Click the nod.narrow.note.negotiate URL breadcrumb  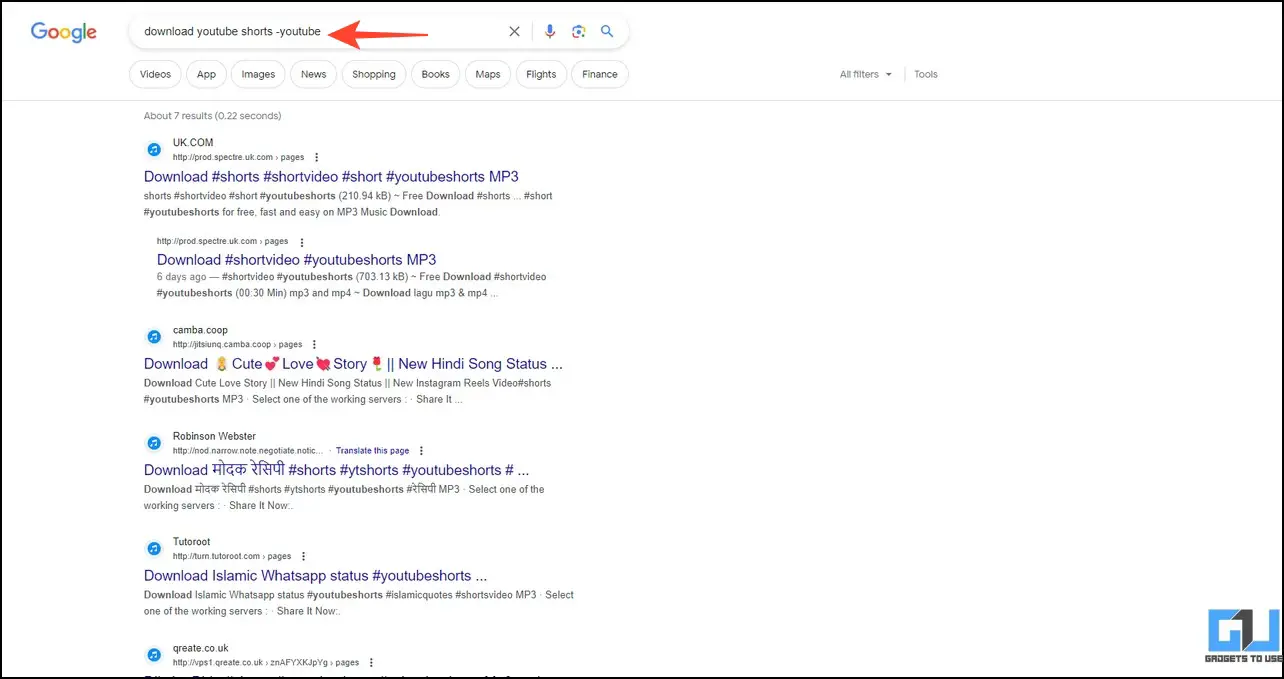(x=248, y=451)
